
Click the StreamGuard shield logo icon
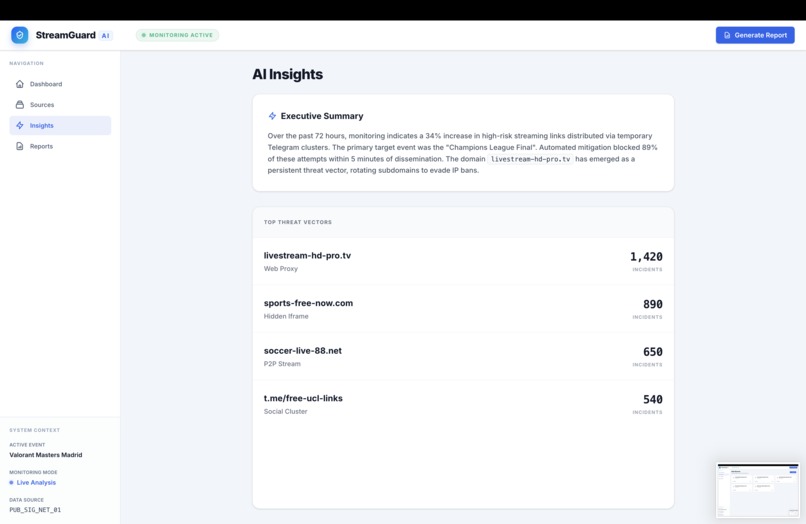pos(20,35)
